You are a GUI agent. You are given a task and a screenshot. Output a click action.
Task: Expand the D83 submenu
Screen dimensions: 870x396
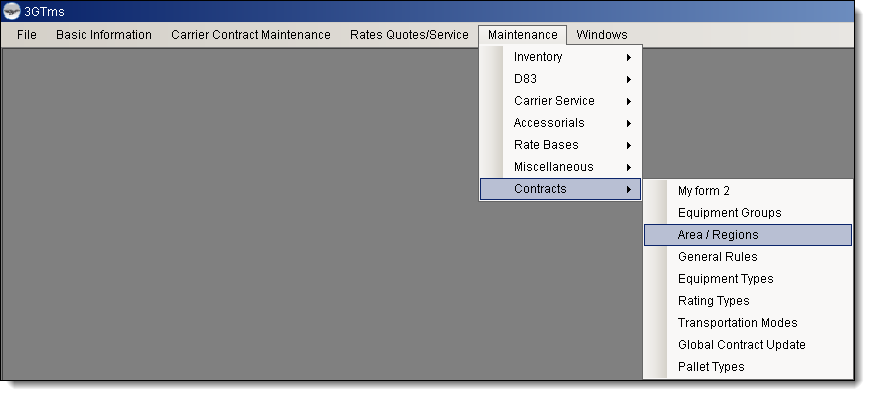[560, 79]
